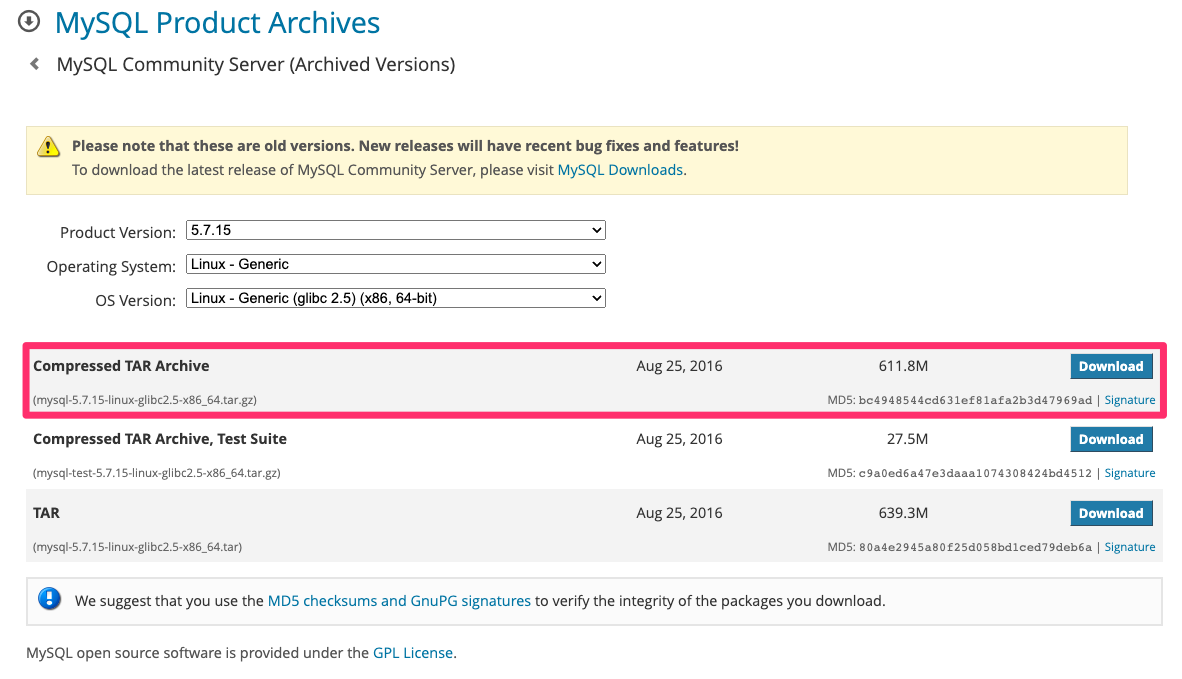Click the back chevron before MySQL Community Server
Viewport: 1182px width, 679px height.
coord(35,64)
